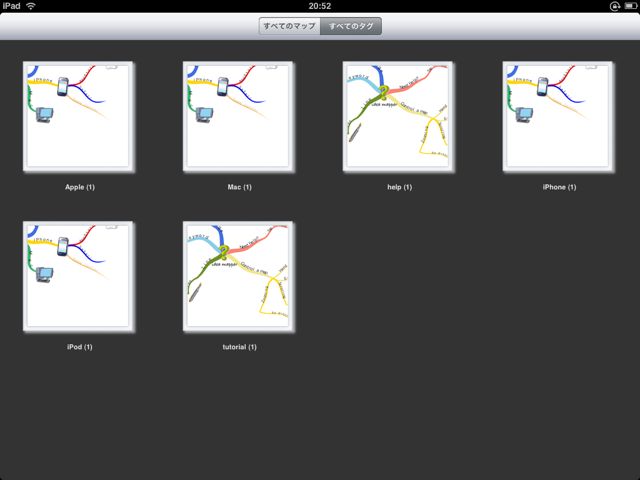
Task: Click the "iPhone (1)" label
Action: click(x=559, y=187)
